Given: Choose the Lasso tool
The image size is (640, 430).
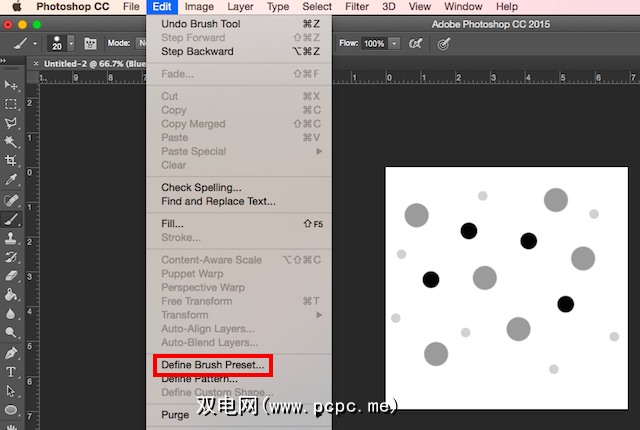Looking at the screenshot, I should (12, 123).
